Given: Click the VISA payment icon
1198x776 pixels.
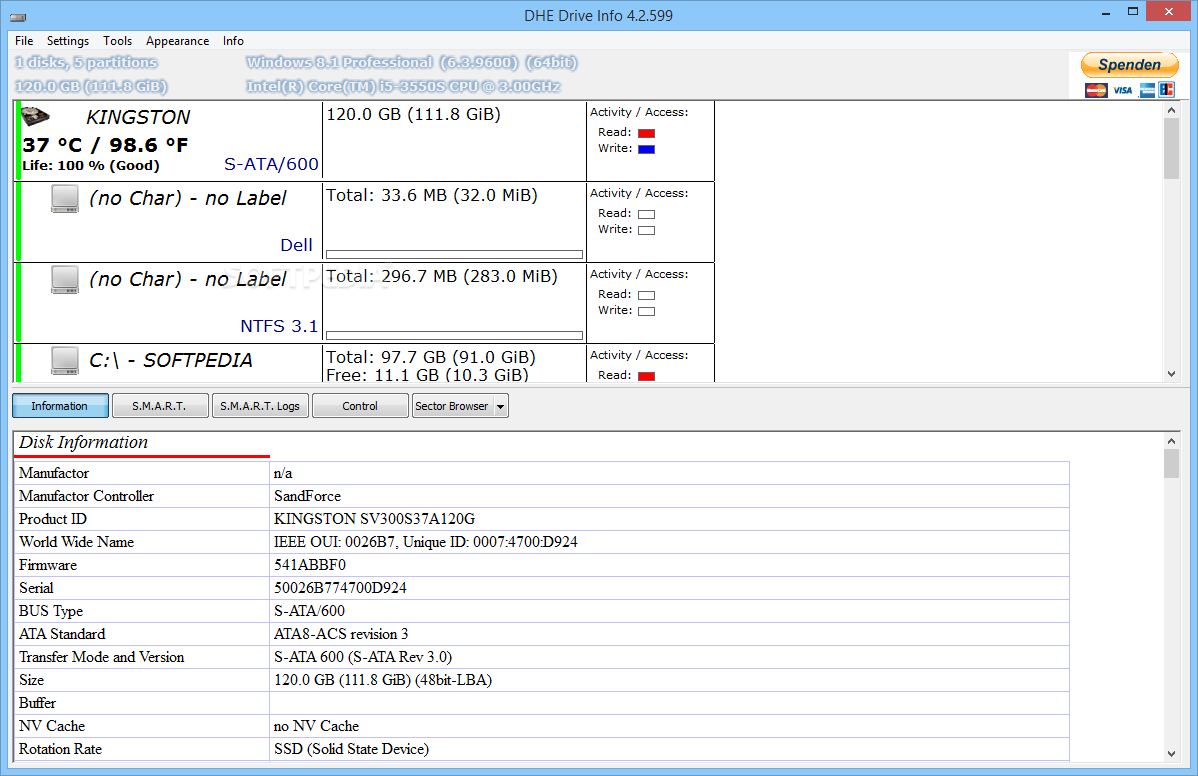Looking at the screenshot, I should (x=1122, y=90).
